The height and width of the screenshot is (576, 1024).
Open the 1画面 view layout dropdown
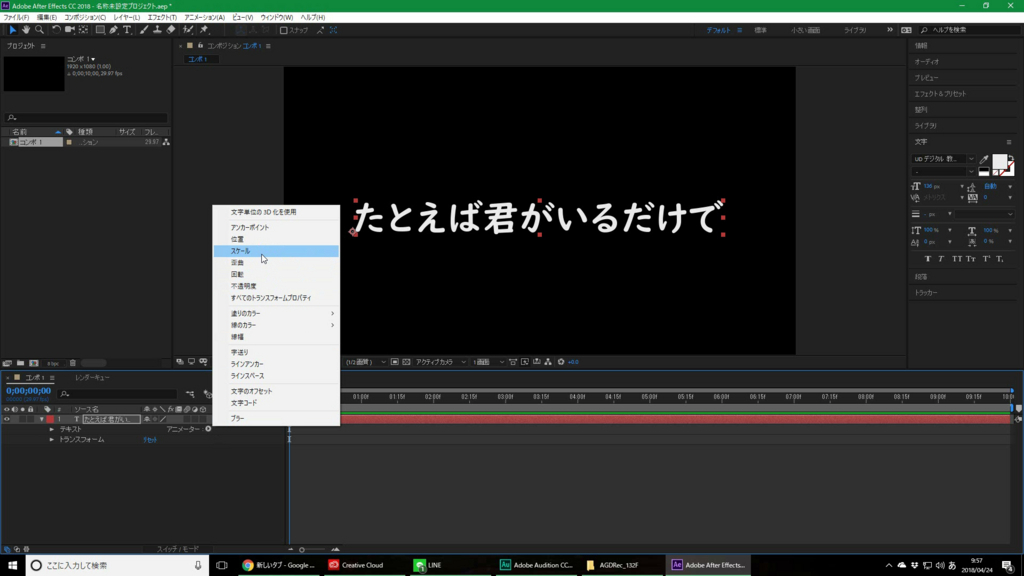(488, 362)
